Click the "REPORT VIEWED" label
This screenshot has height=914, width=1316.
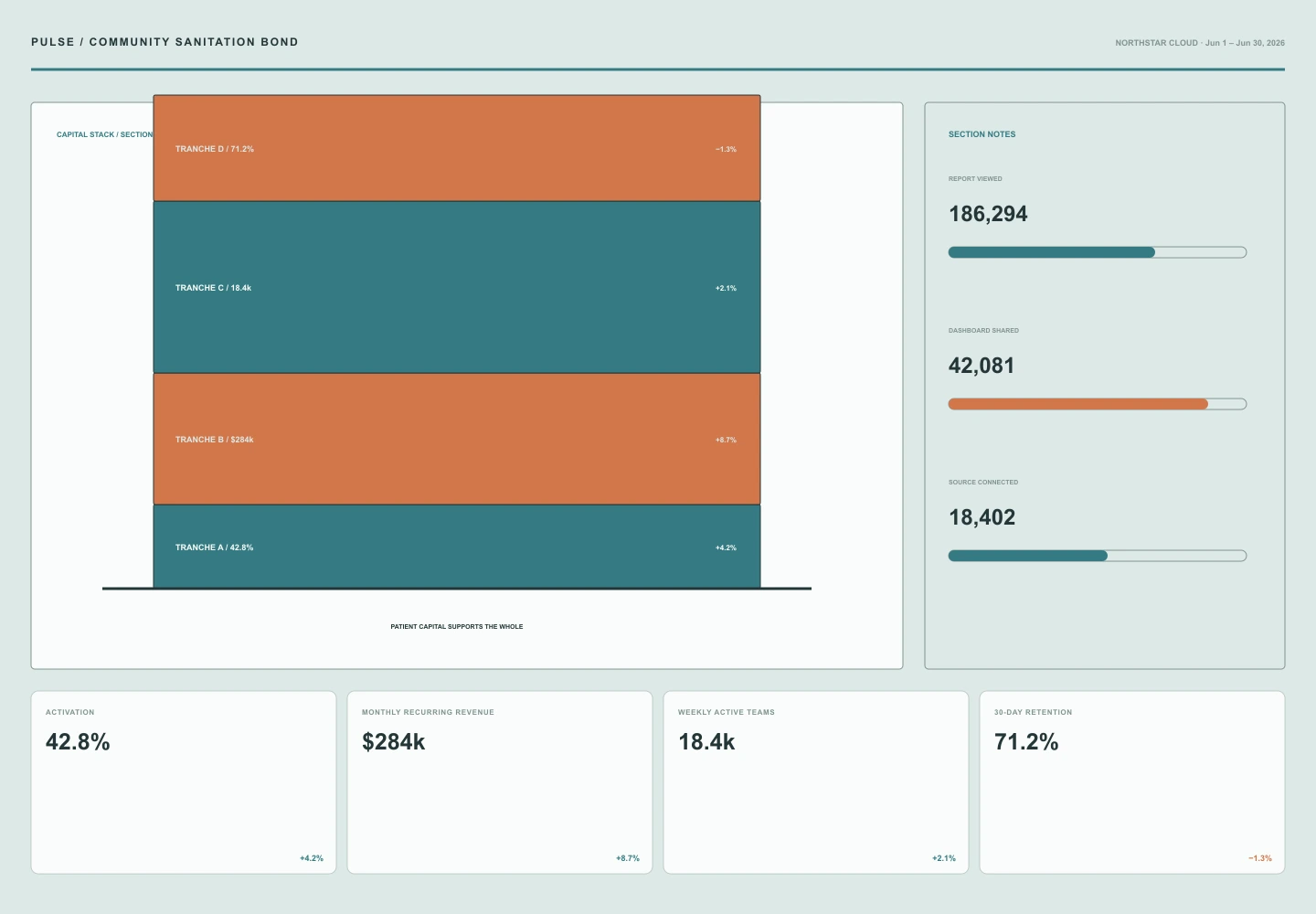click(975, 179)
